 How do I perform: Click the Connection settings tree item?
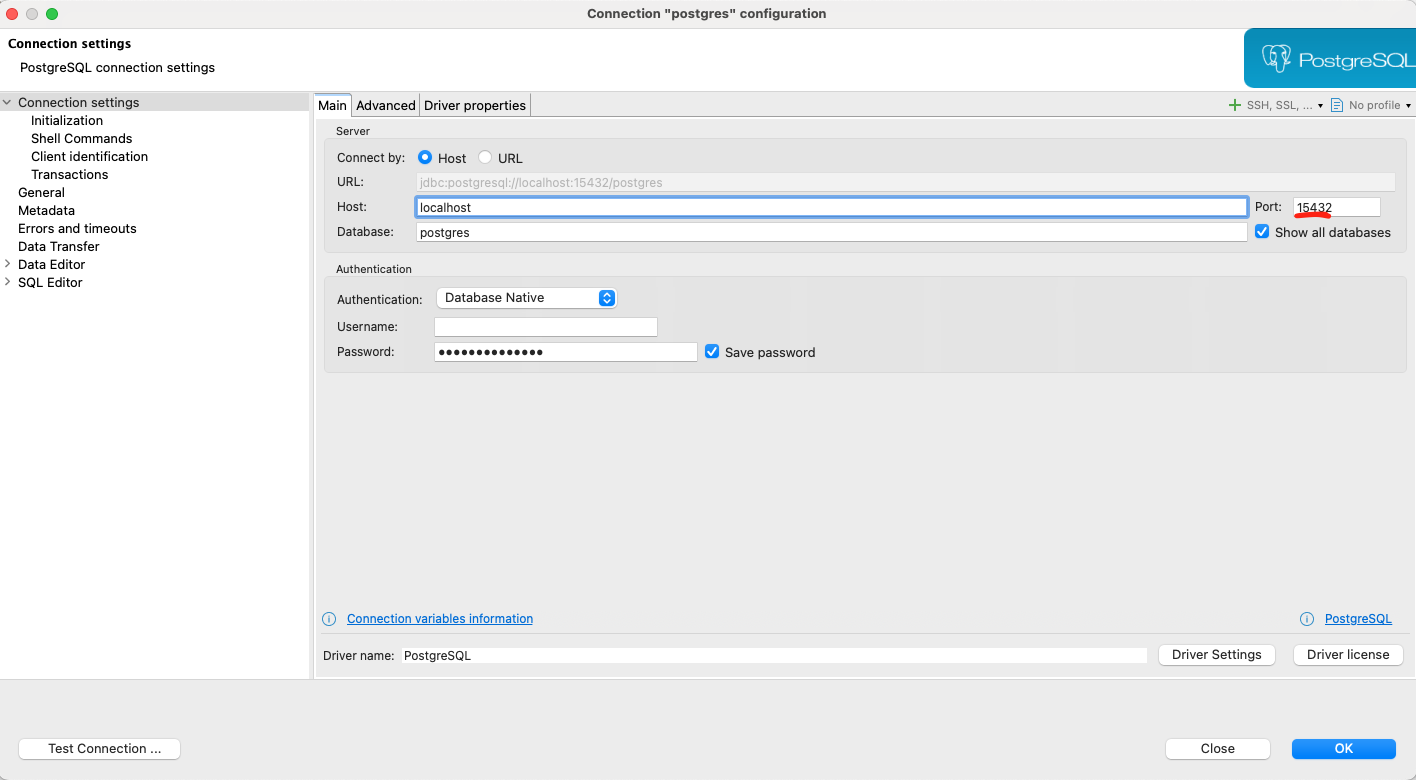[79, 102]
